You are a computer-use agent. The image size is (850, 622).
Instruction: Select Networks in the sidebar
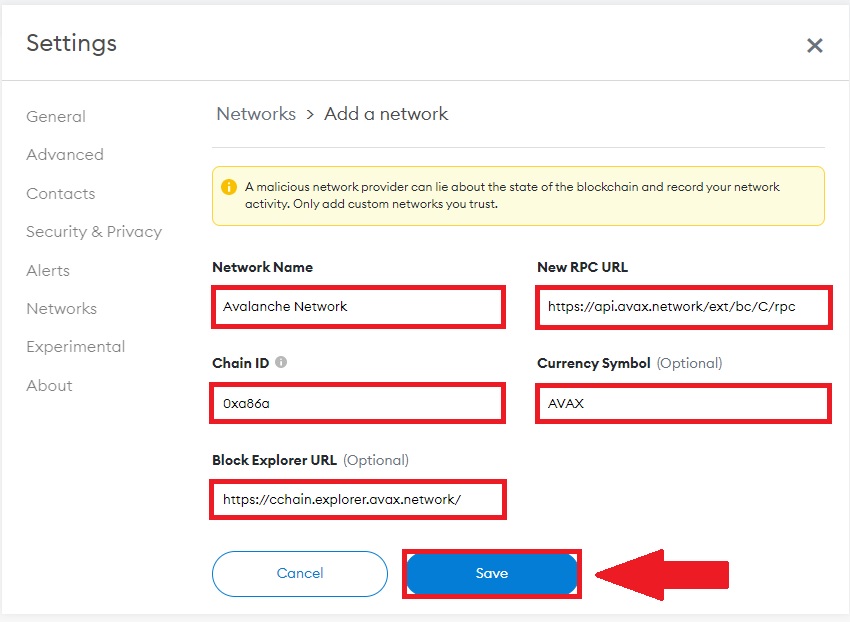pyautogui.click(x=61, y=309)
